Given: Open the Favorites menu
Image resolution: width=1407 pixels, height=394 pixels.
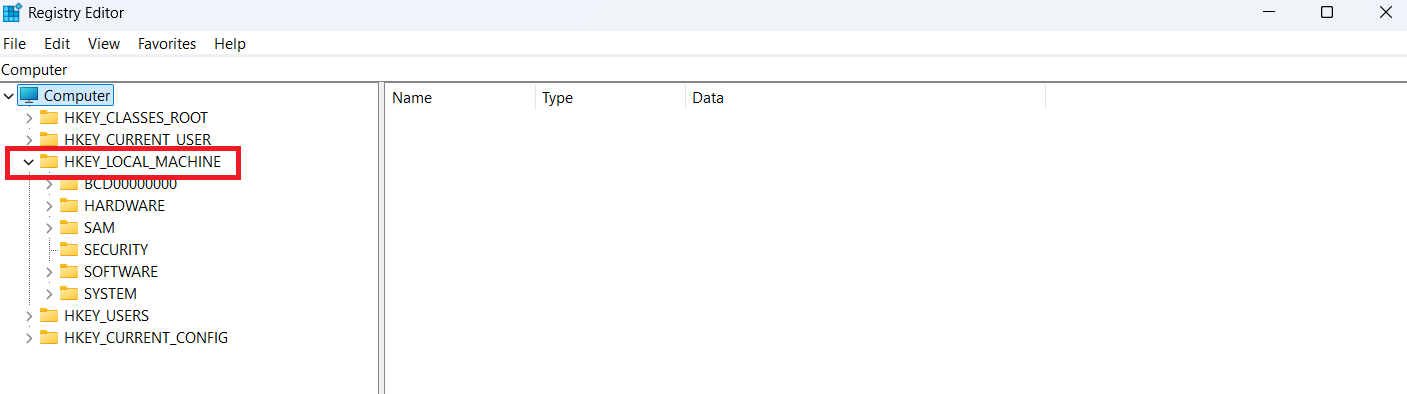Looking at the screenshot, I should [167, 44].
